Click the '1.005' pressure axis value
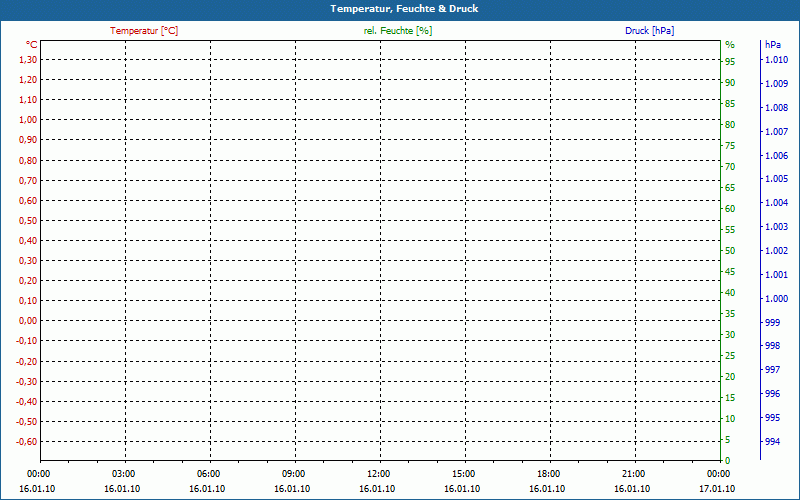800x500 pixels. click(776, 179)
